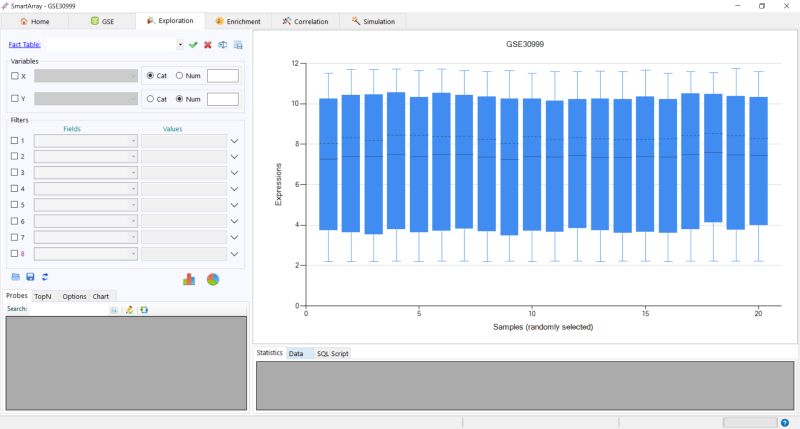Expand filter 4 values chevron
Image resolution: width=800 pixels, height=429 pixels.
tap(234, 189)
